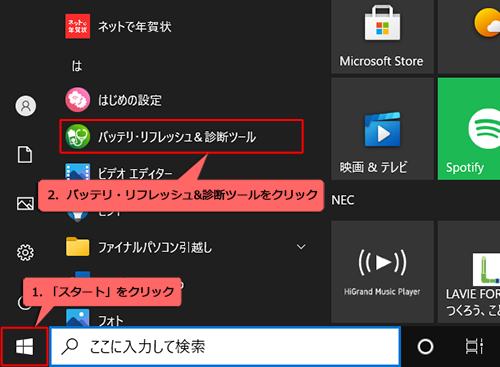Open 映画 & テレビ tile

382,129
